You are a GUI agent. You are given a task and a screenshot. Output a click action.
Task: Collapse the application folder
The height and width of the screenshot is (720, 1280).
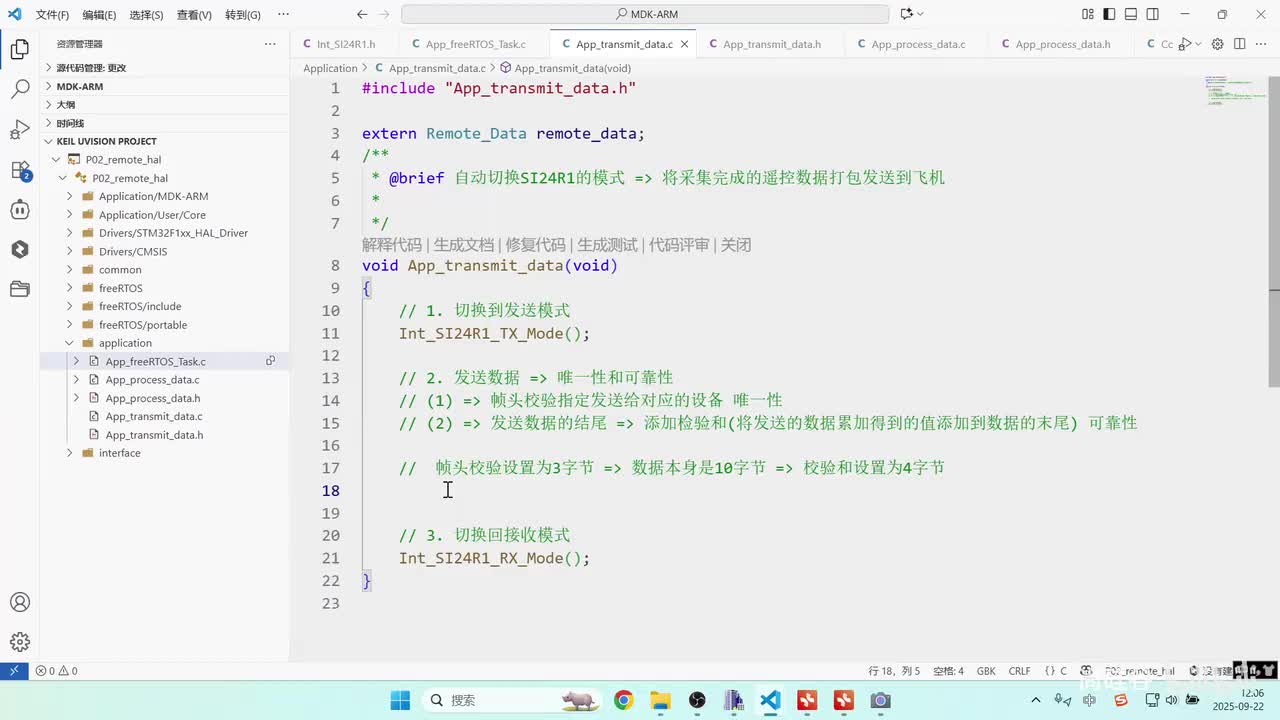164,343
